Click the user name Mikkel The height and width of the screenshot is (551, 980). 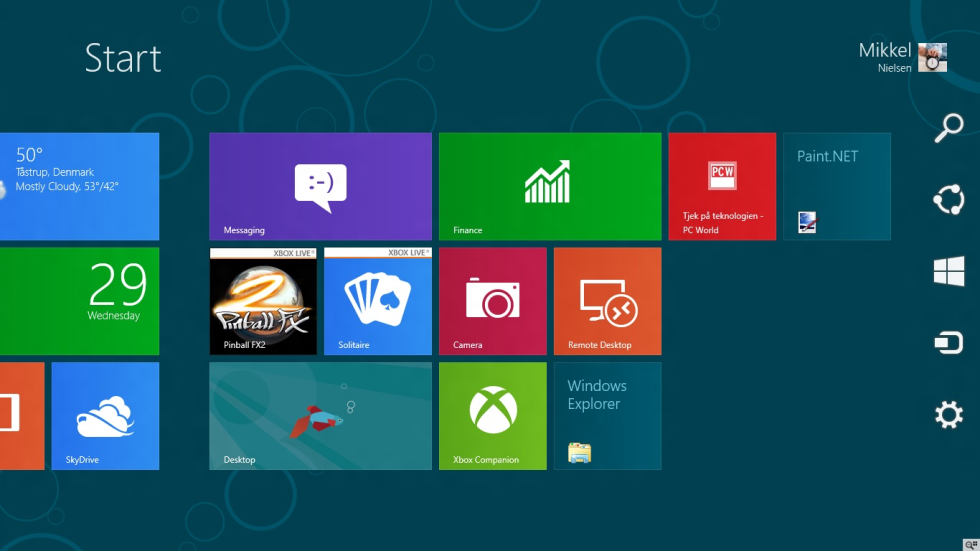[x=884, y=50]
